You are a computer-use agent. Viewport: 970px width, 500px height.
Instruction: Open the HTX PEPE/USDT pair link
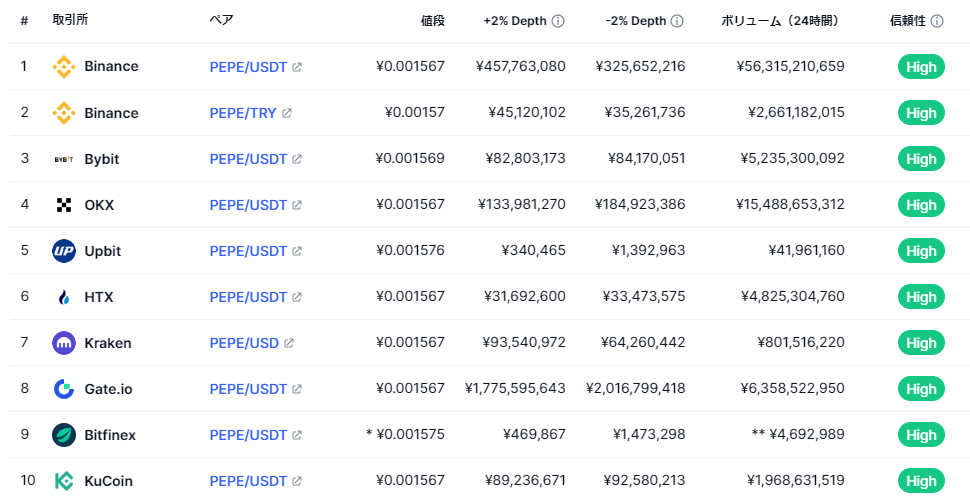248,297
